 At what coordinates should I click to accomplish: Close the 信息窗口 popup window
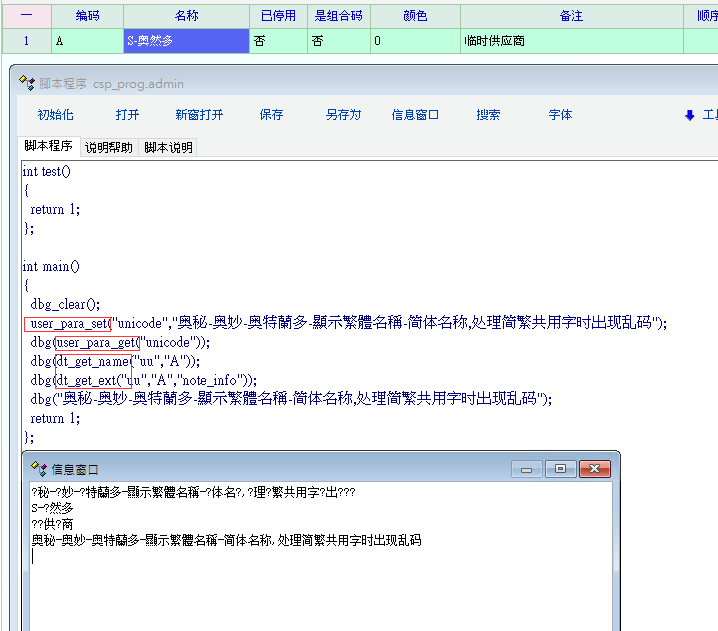click(595, 469)
